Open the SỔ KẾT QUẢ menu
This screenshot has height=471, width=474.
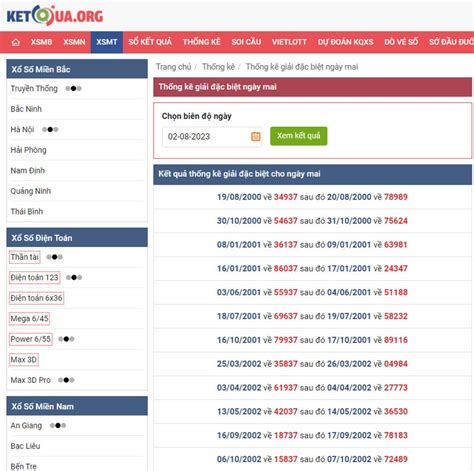(150, 42)
